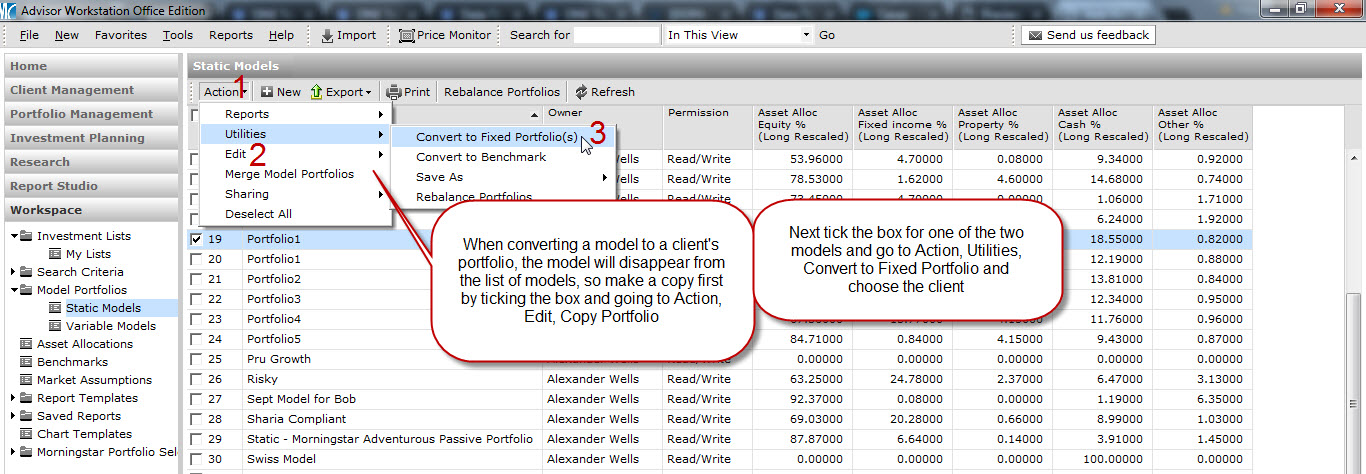
Task: Open the Favorites menu
Action: 120,35
